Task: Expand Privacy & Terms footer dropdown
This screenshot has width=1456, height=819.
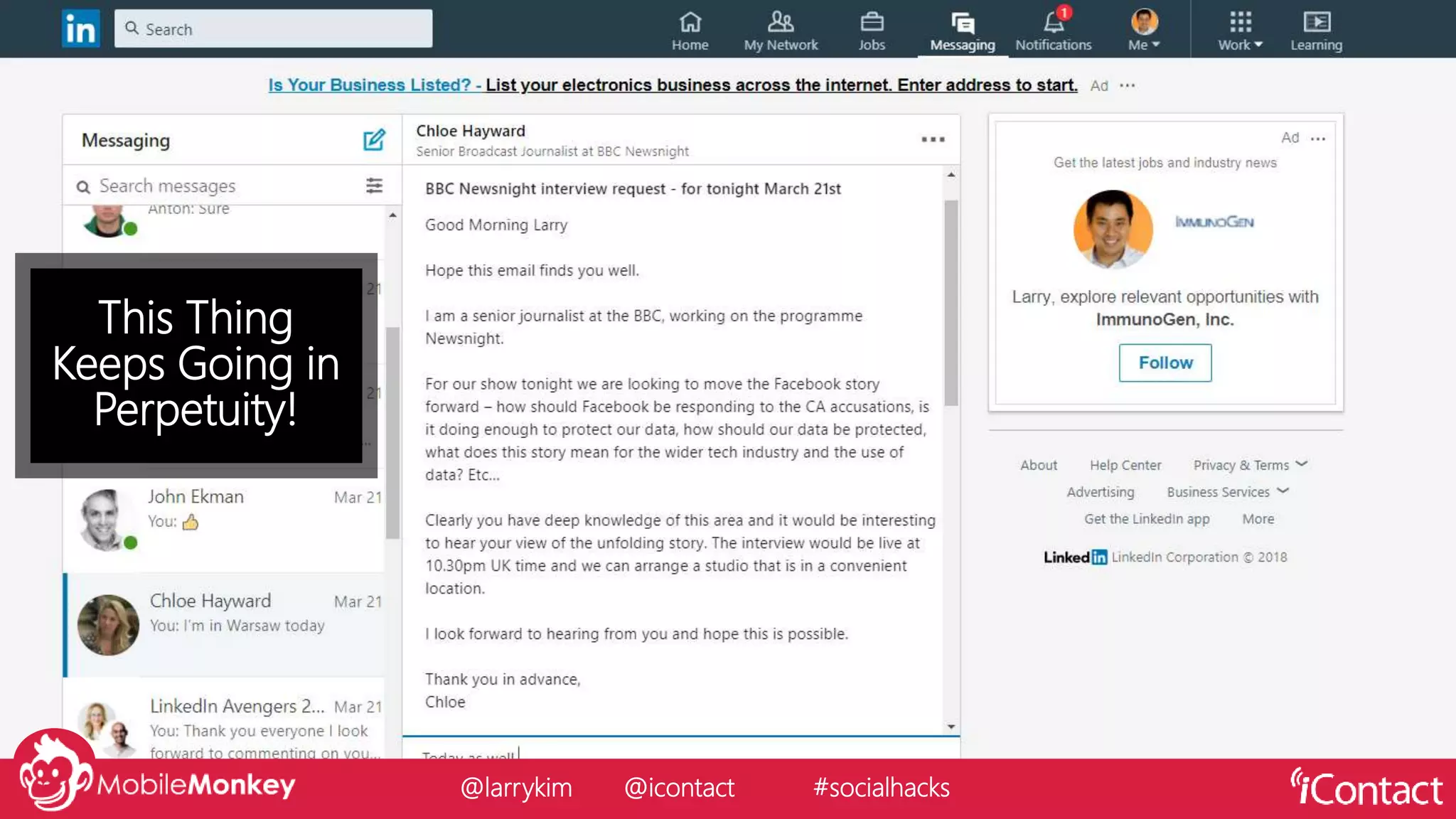Action: (x=1250, y=465)
